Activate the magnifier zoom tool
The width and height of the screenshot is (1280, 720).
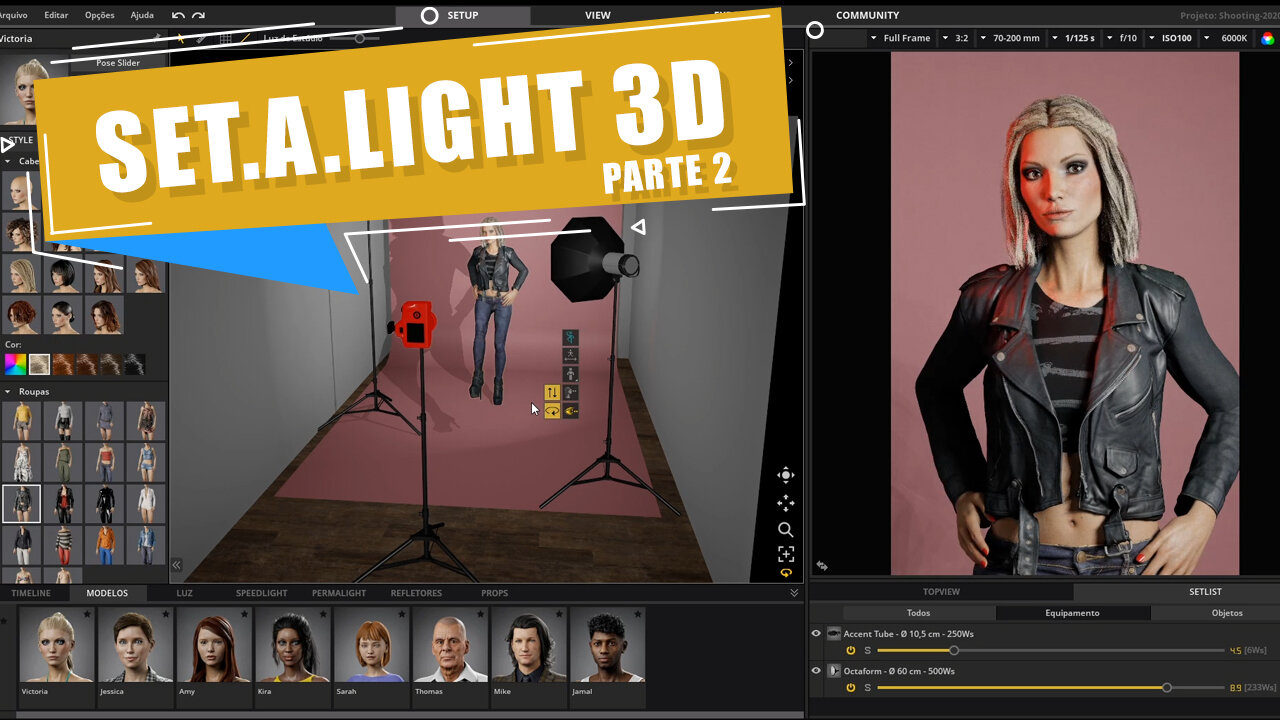[x=786, y=530]
